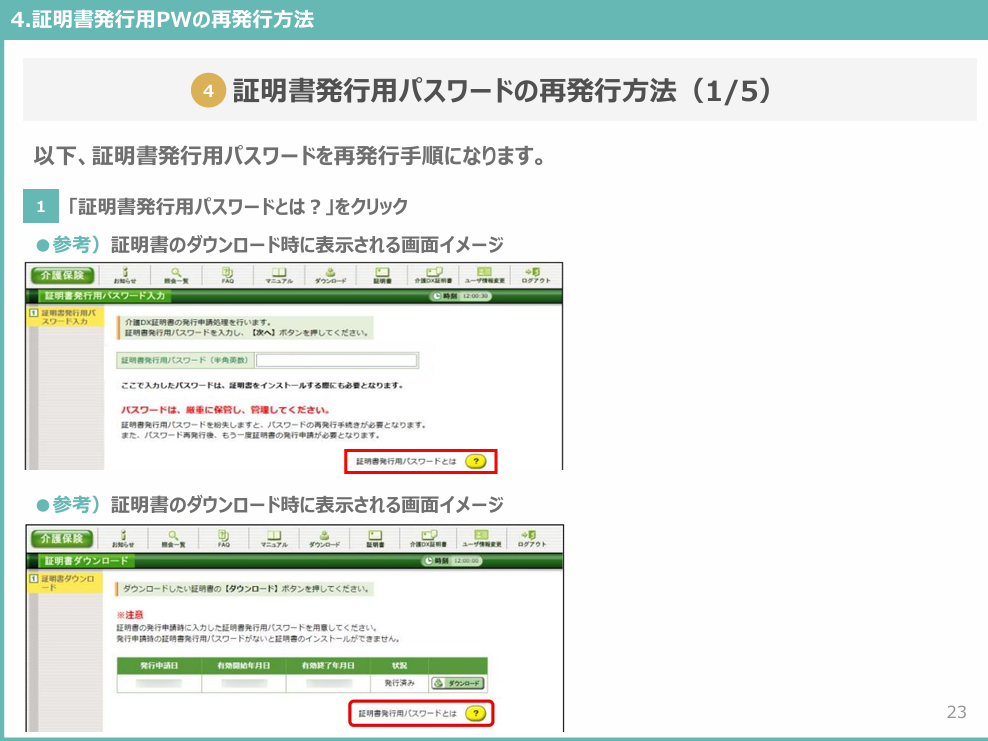Open ユーザ情報変更 user settings icon
Viewport: 988px width, 741px height.
click(484, 274)
